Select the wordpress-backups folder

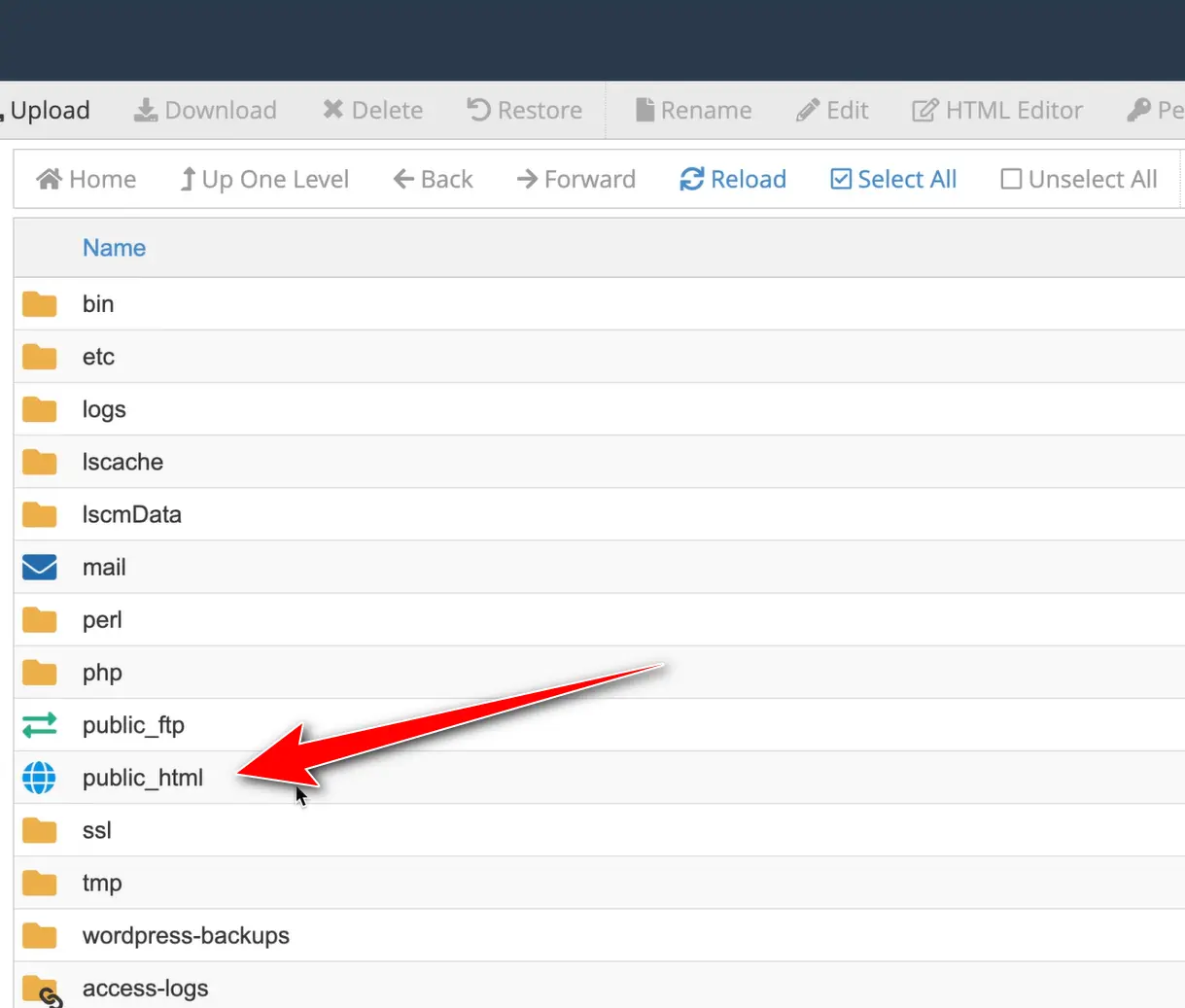click(186, 936)
